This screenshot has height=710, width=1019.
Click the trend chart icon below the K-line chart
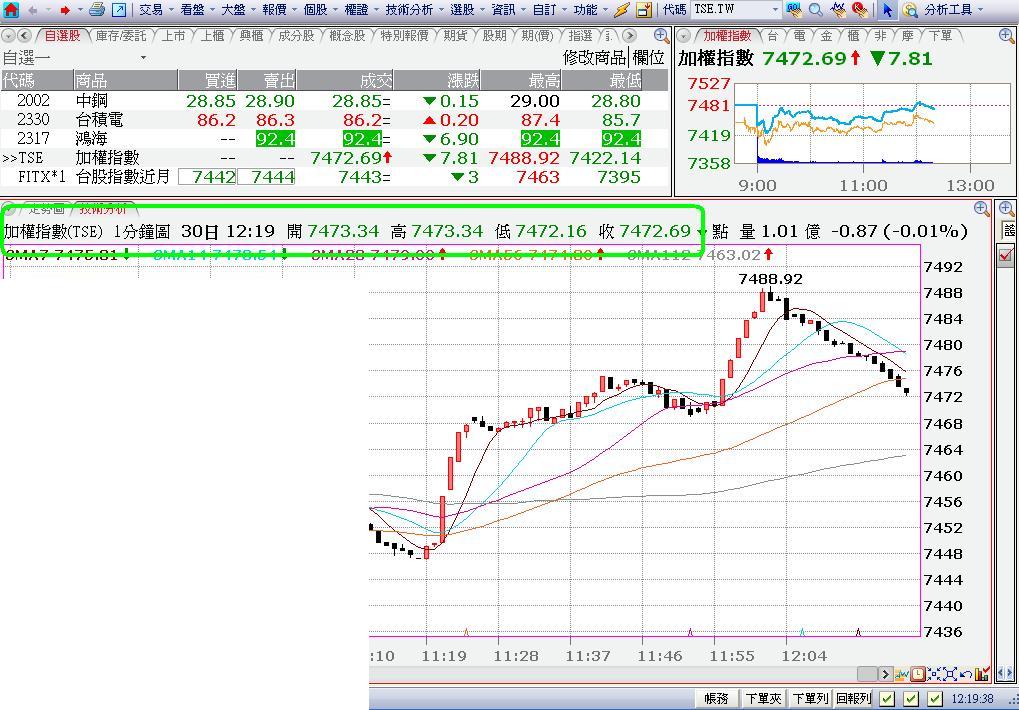[x=902, y=674]
